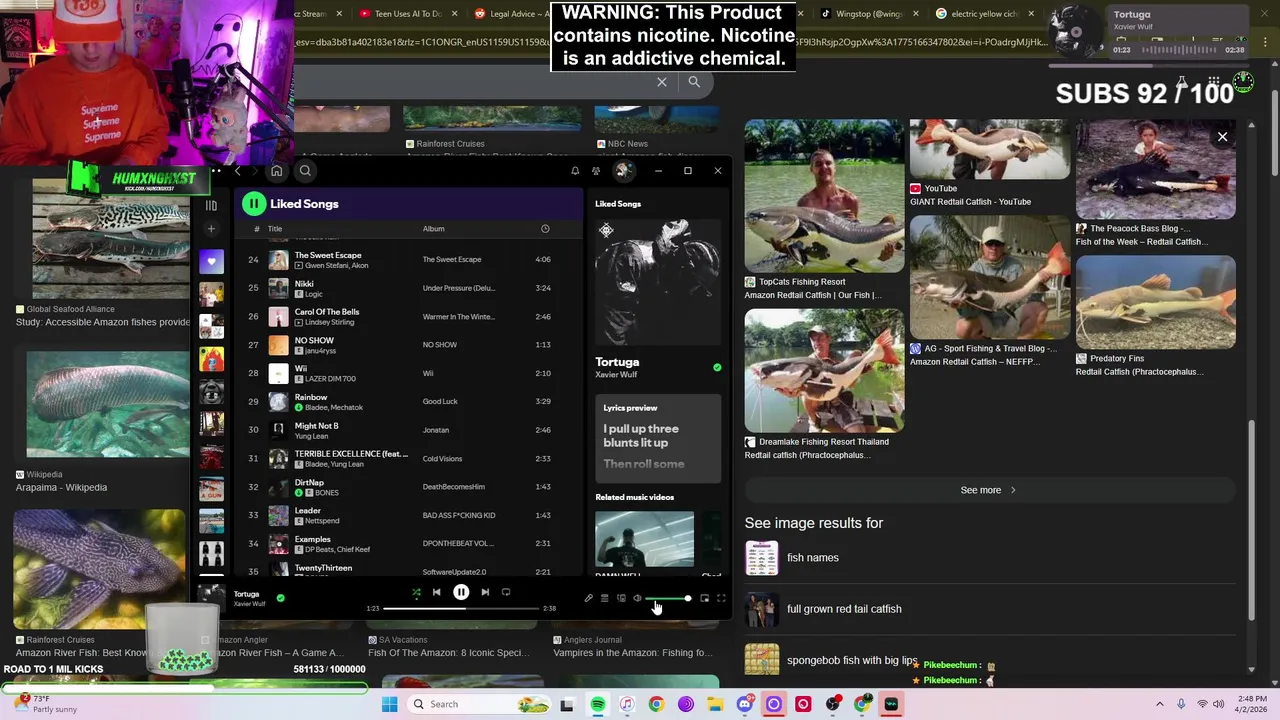Open GIANT Redtail Catfish YouTube result
This screenshot has height=720, width=1280.
(x=990, y=163)
